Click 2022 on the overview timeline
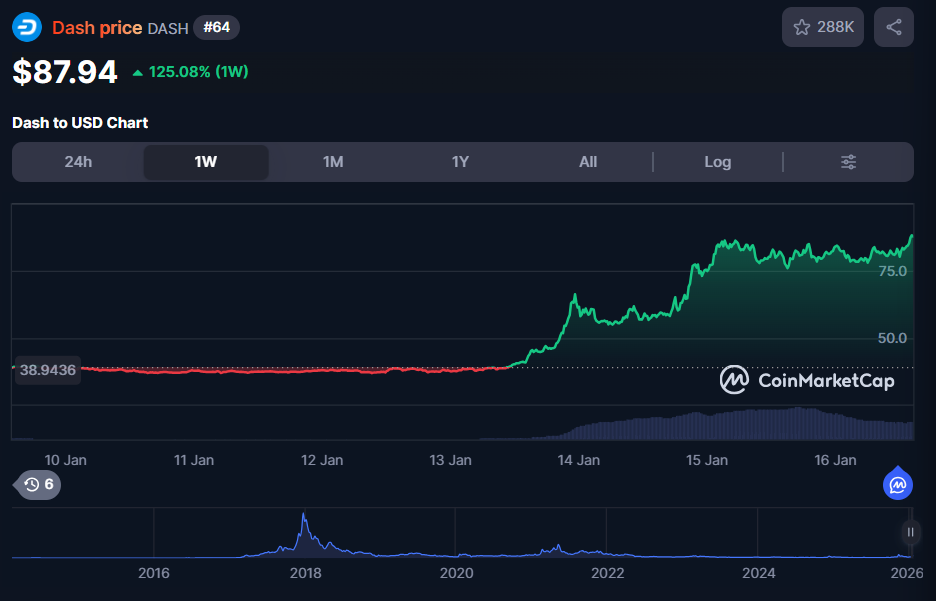 point(608,573)
